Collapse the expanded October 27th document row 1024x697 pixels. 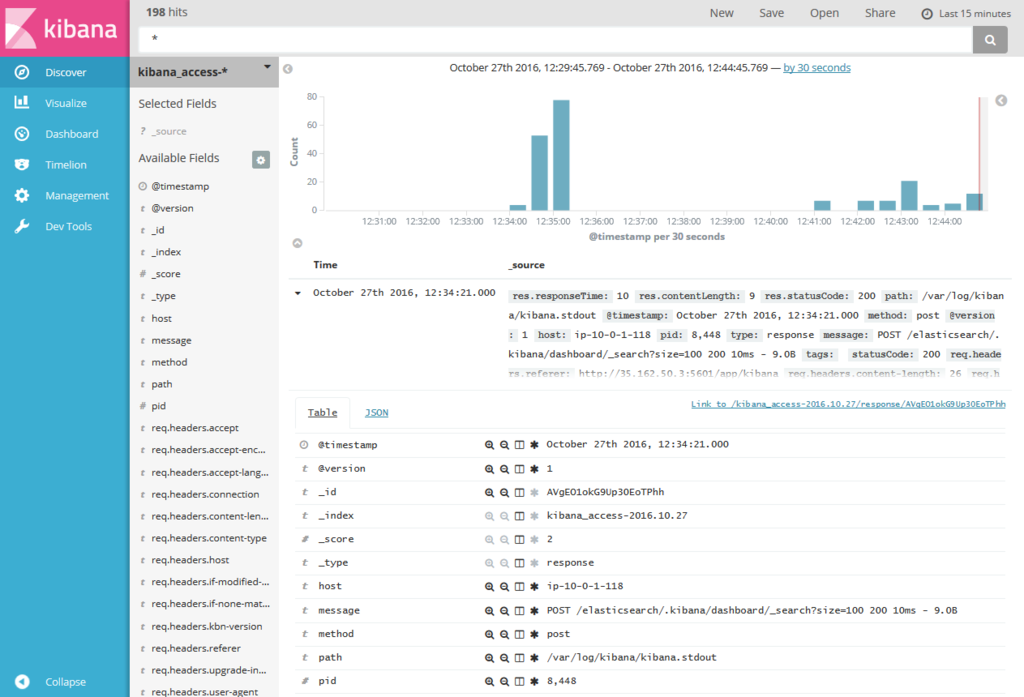pyautogui.click(x=298, y=293)
